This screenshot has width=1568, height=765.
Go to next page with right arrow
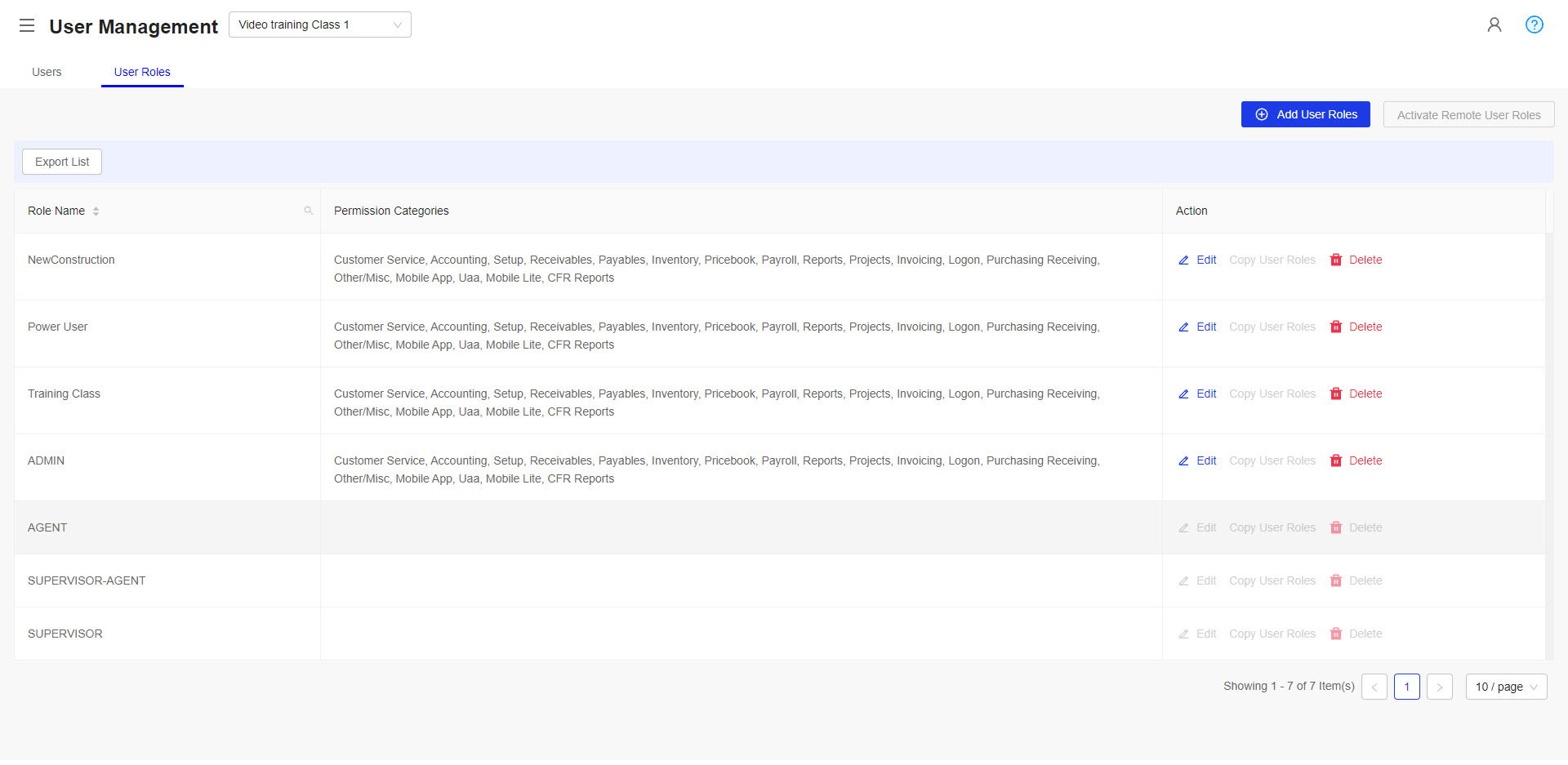1439,687
